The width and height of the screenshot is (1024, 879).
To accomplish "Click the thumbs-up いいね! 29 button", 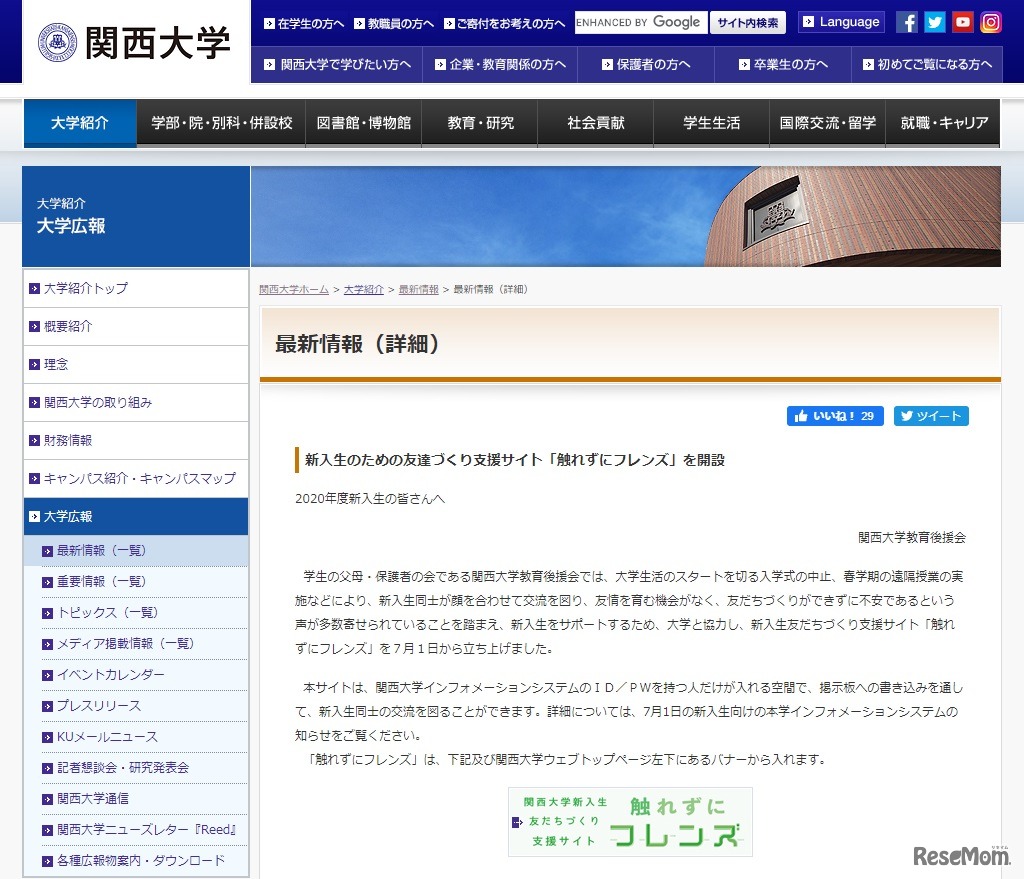I will point(834,416).
